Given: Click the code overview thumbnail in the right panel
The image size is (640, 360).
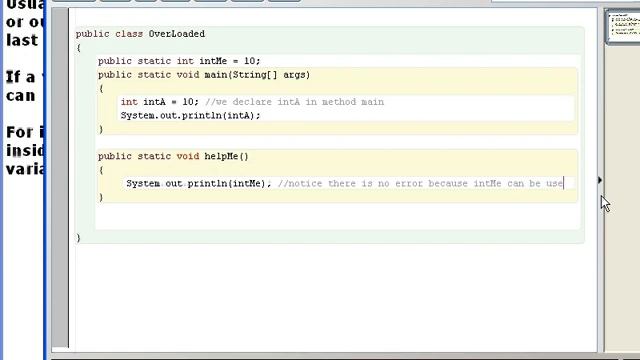Looking at the screenshot, I should pyautogui.click(x=623, y=26).
